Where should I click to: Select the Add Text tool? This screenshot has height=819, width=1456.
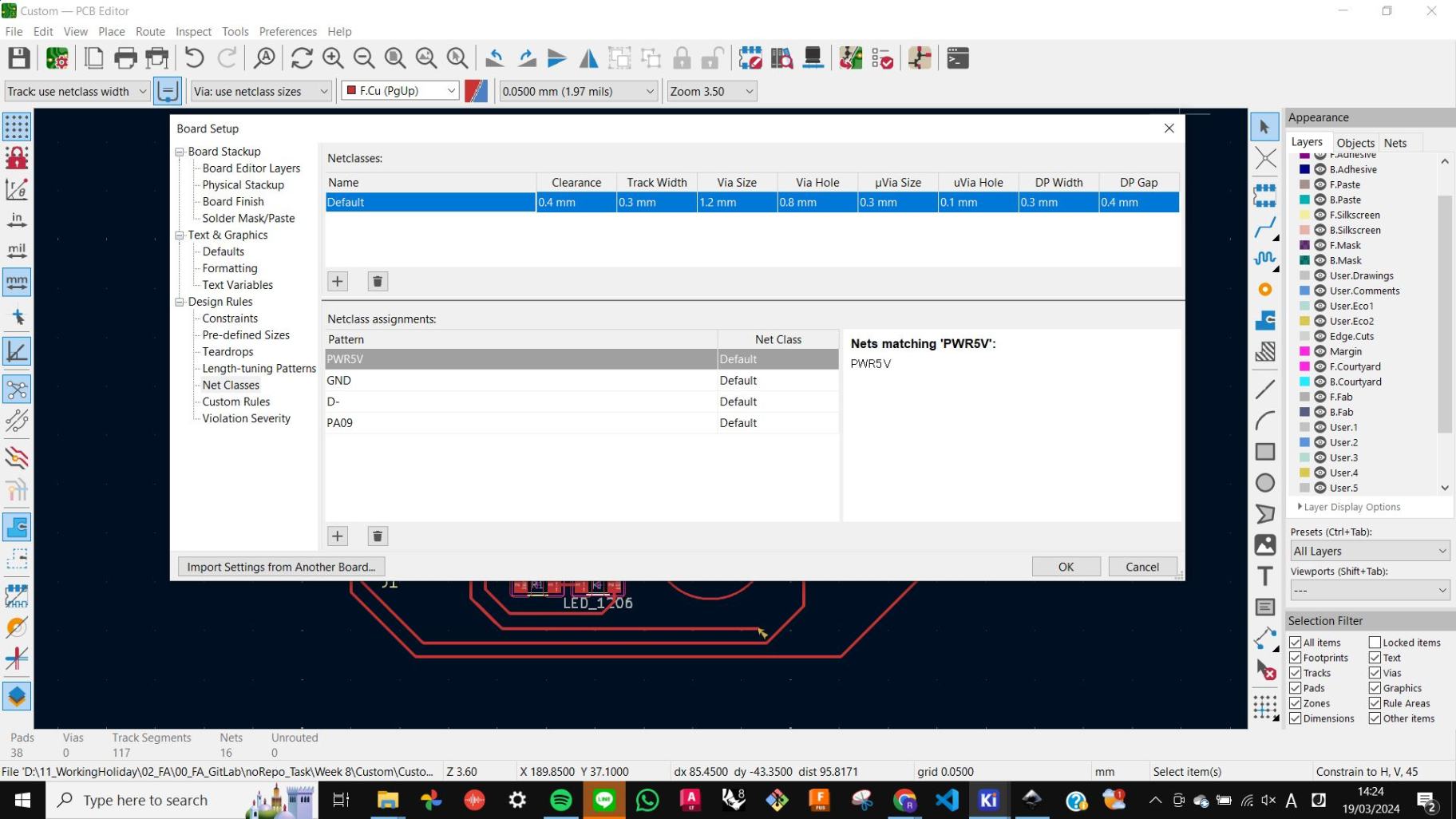pos(1264,576)
